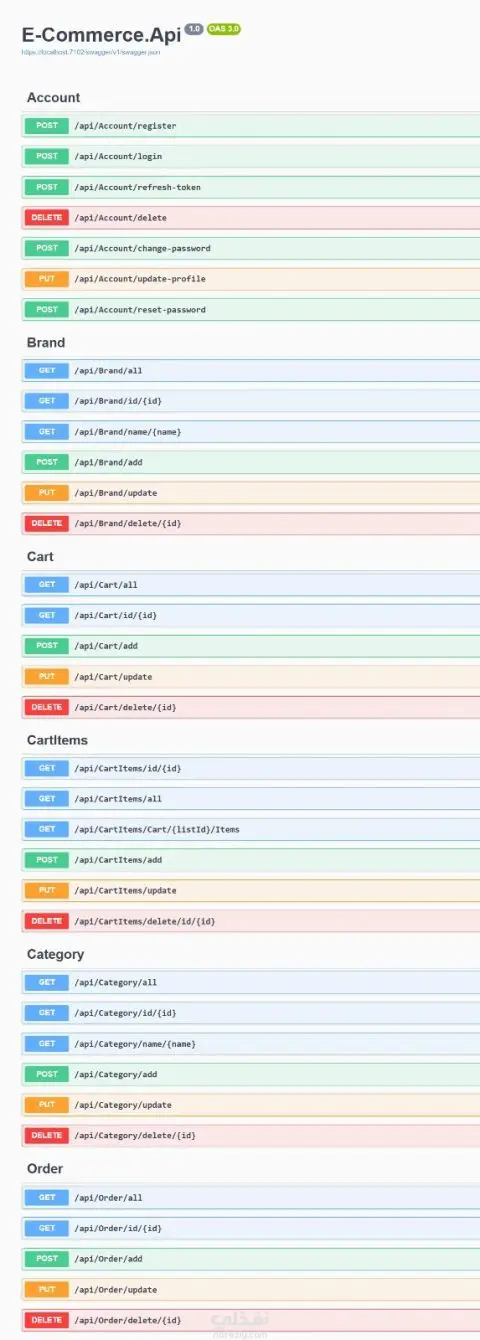
Task: Open the /api/Cart/all endpoint
Action: pyautogui.click(x=251, y=584)
